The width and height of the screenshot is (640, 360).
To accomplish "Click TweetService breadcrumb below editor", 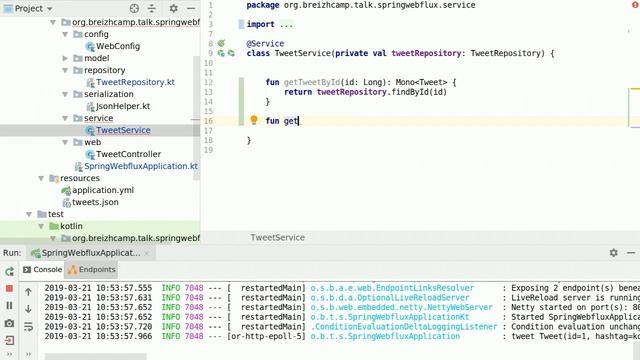I will coord(278,238).
